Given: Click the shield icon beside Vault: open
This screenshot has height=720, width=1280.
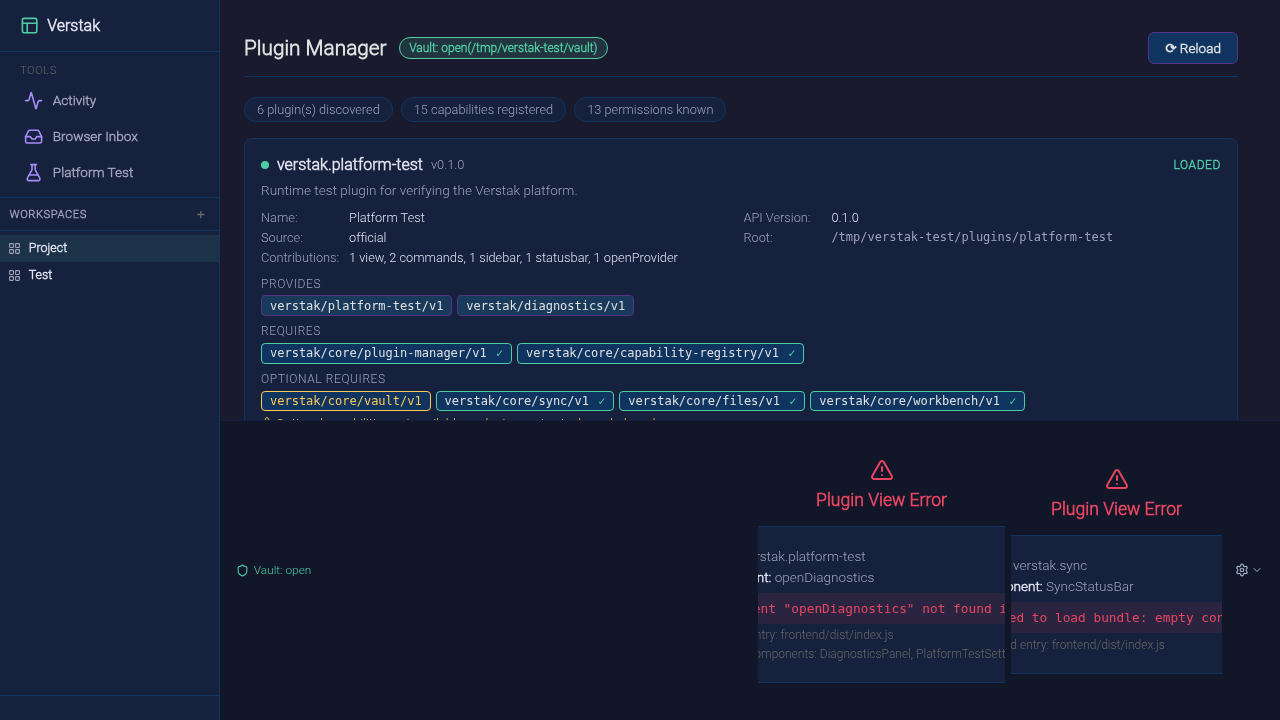Looking at the screenshot, I should click(x=242, y=570).
